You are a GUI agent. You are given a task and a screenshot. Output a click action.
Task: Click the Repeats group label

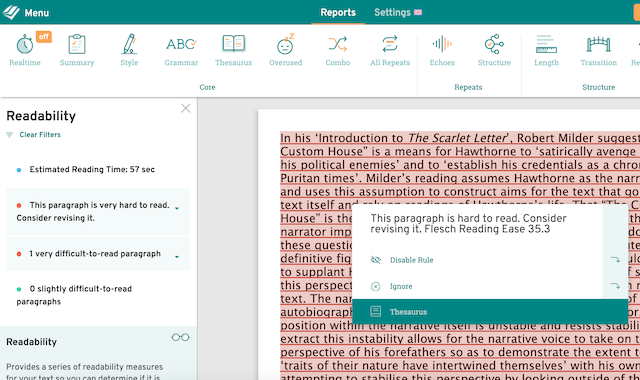click(x=468, y=87)
